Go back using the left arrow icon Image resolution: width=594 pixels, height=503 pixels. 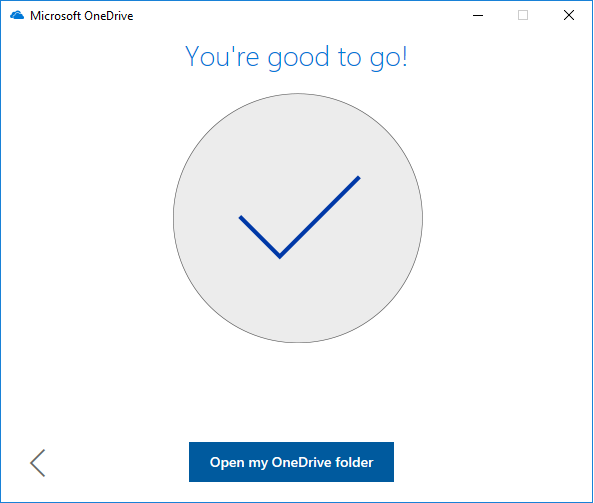pos(38,462)
